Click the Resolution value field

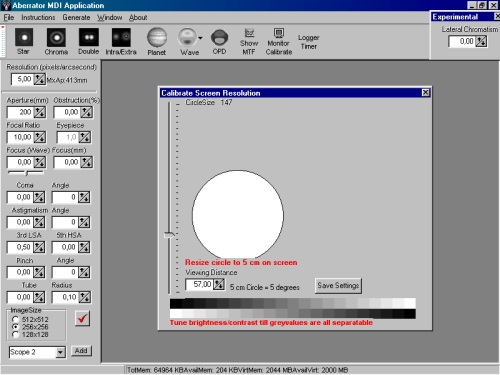(x=22, y=79)
